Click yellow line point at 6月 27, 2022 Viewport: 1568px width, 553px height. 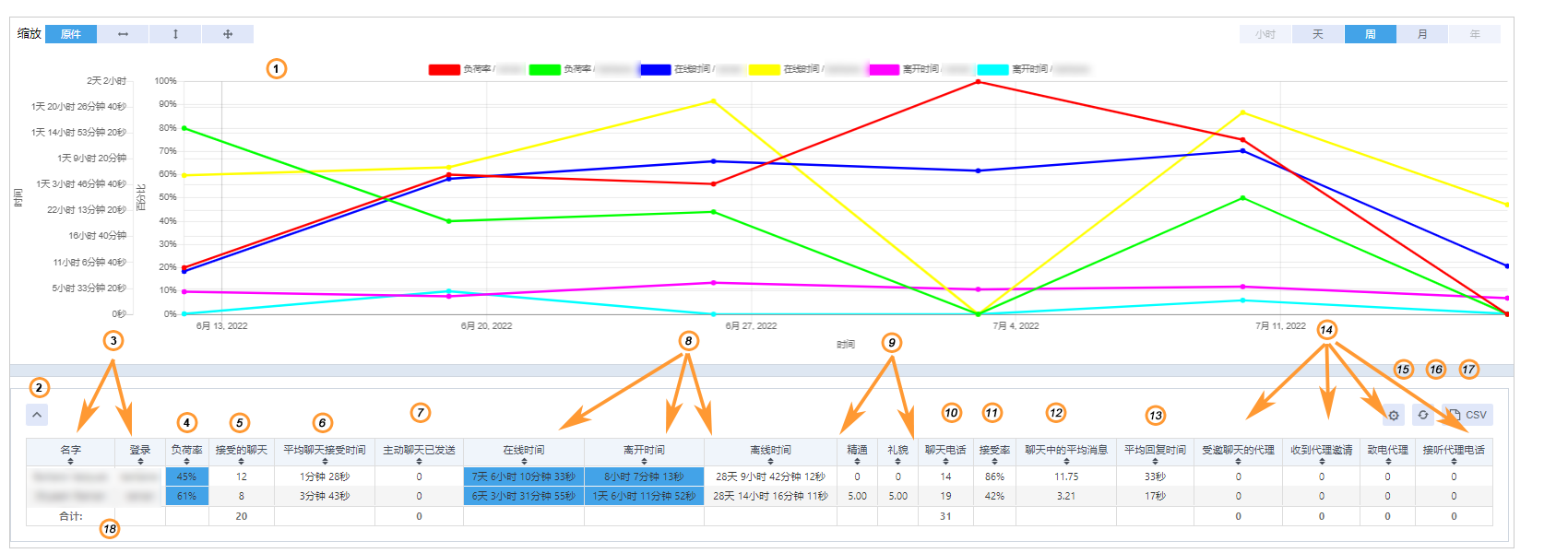tap(713, 101)
